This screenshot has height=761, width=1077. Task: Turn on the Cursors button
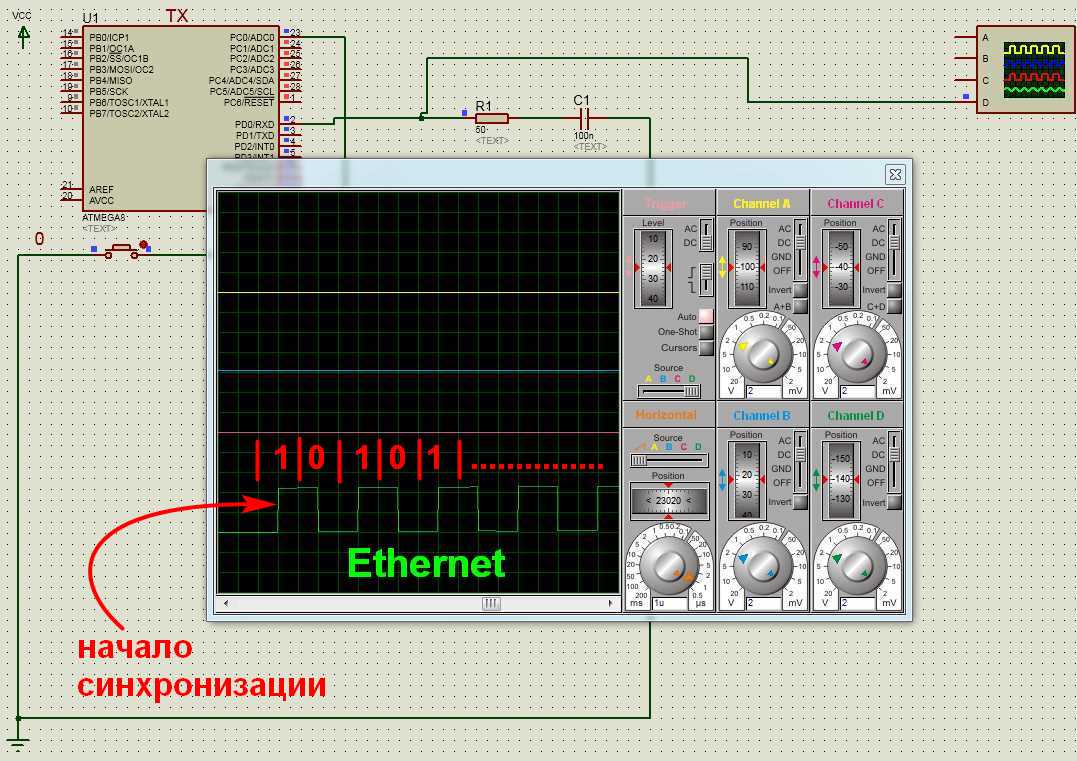706,348
